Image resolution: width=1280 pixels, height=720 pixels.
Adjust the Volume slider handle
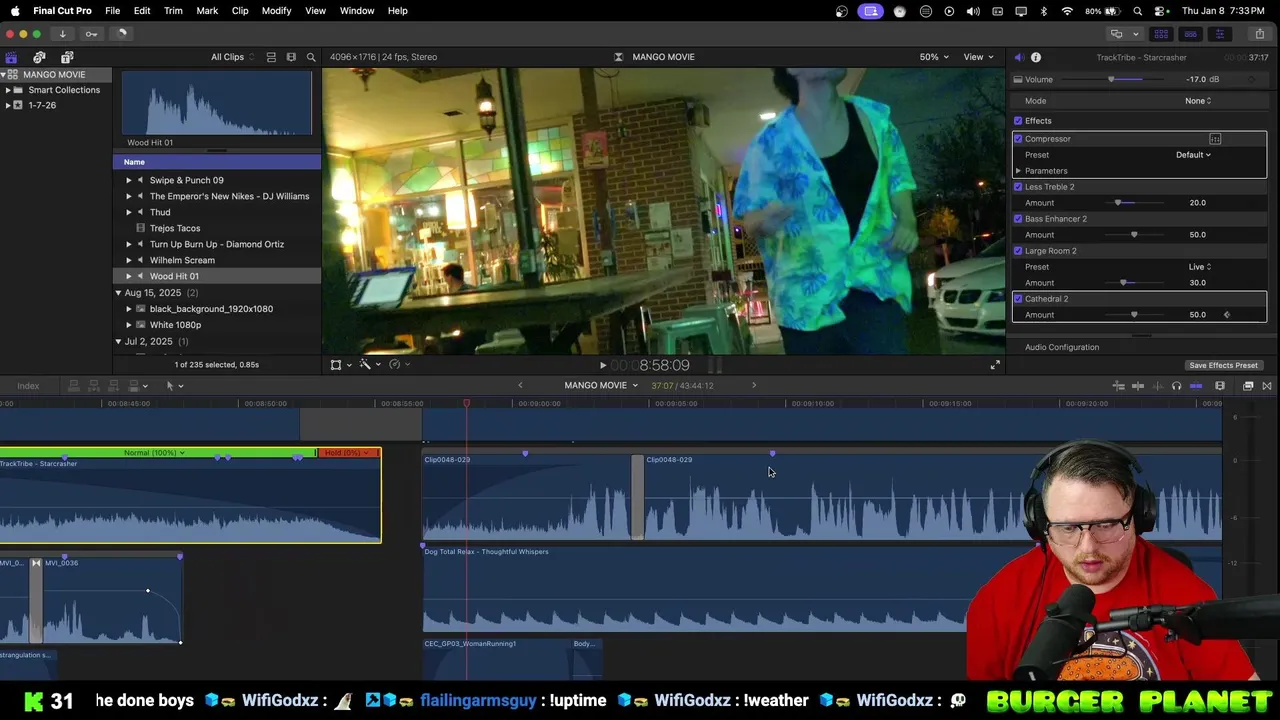pos(1111,80)
